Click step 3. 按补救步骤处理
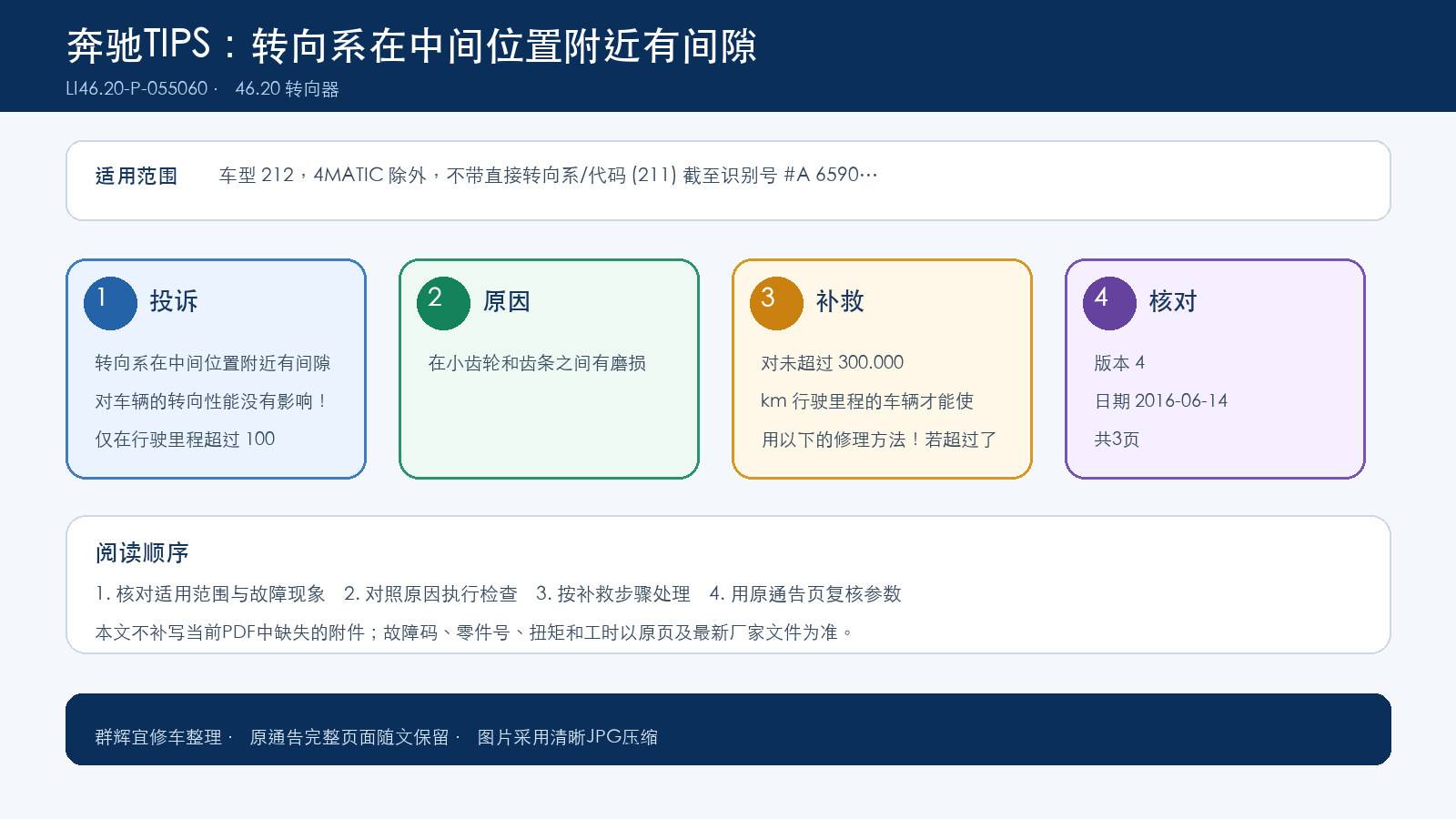The image size is (1456, 819). [x=613, y=594]
